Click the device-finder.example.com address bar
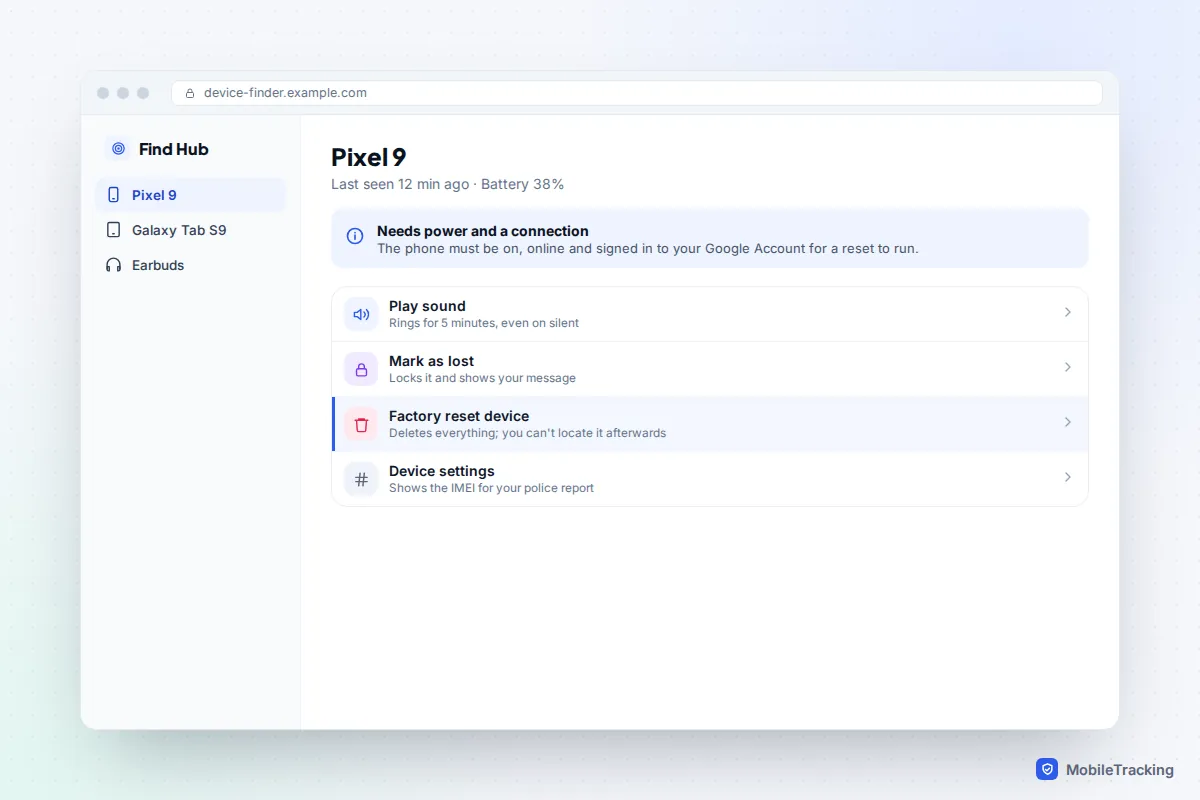 [x=637, y=93]
